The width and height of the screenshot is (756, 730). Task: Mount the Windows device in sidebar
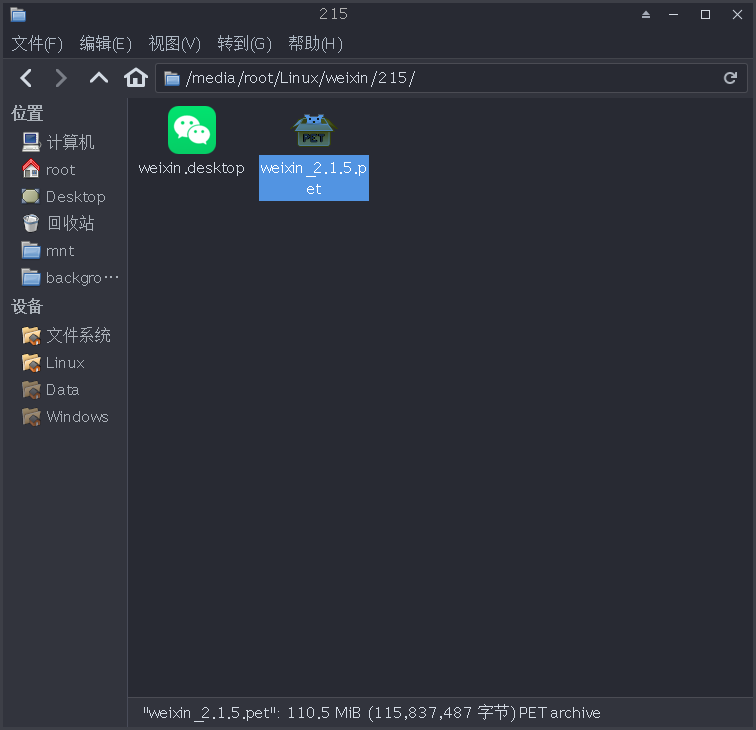(x=66, y=417)
